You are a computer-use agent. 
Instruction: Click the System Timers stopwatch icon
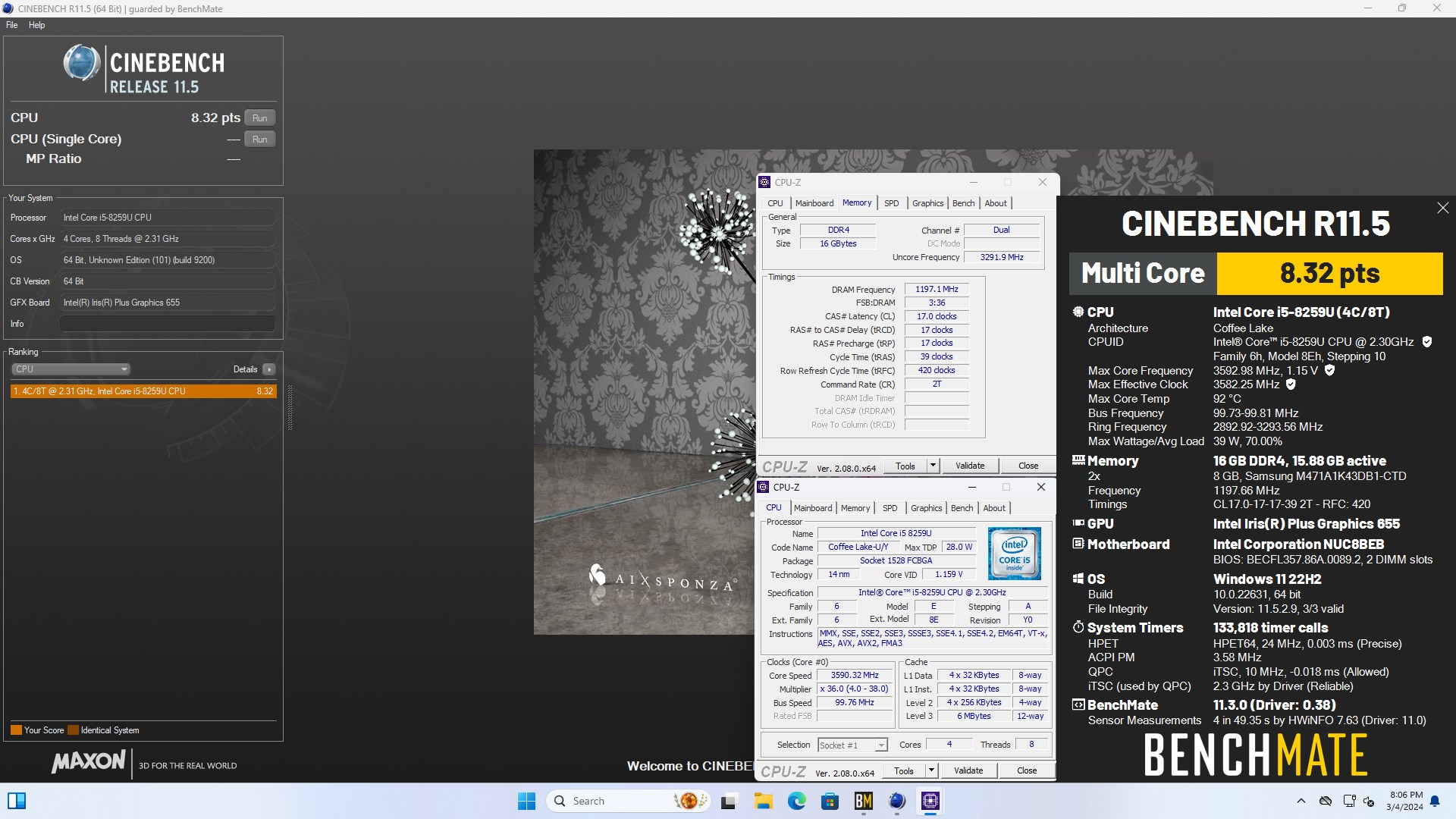pos(1078,627)
